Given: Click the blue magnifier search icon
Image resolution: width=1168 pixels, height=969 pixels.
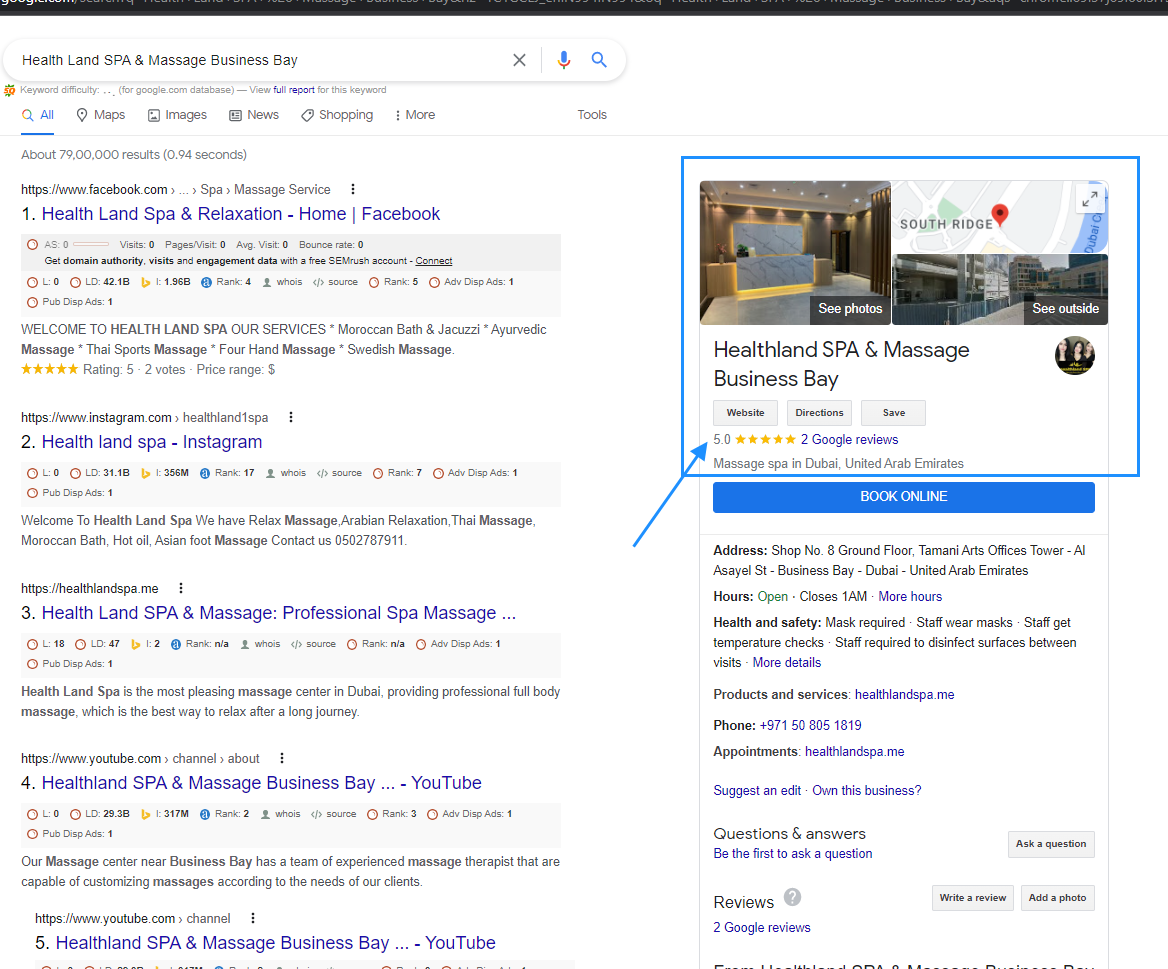Looking at the screenshot, I should (x=599, y=60).
